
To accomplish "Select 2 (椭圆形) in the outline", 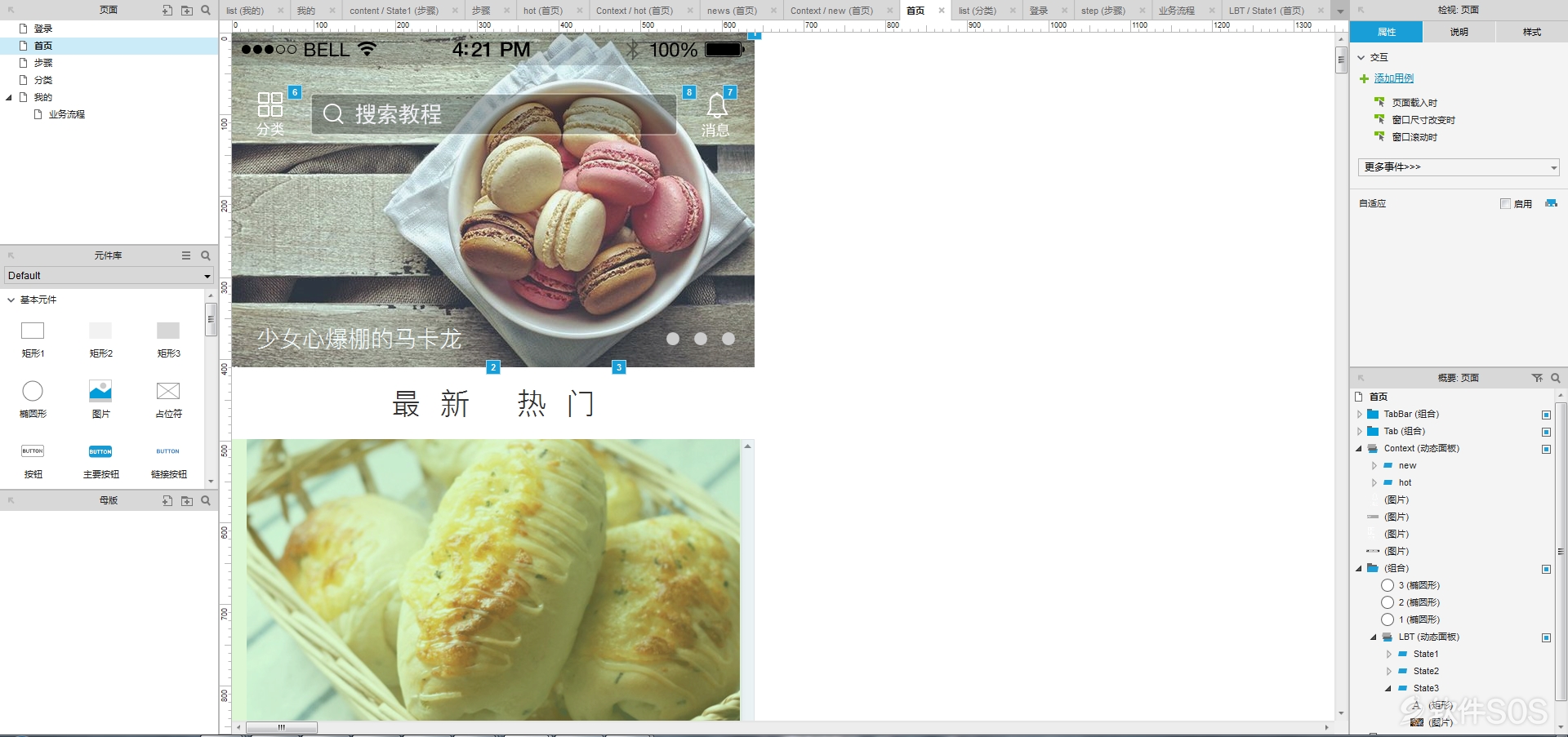I will [1419, 602].
